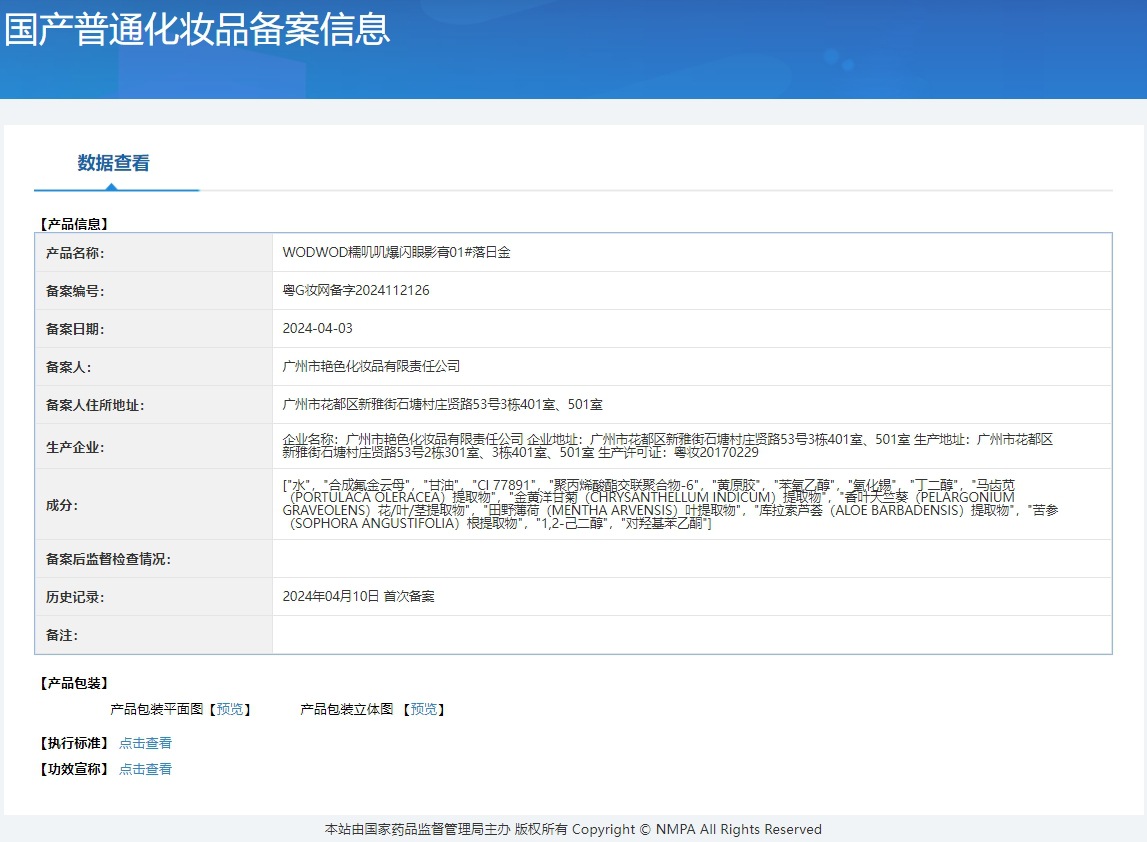The width and height of the screenshot is (1147, 842).
Task: Click the 历史记录 entry 2024年04月10日 首次备案
Action: (x=358, y=596)
